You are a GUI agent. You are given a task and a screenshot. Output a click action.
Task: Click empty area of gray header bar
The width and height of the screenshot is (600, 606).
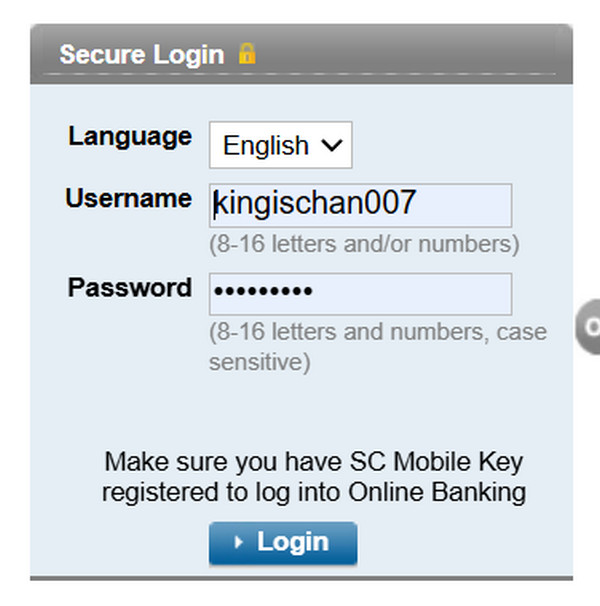420,52
